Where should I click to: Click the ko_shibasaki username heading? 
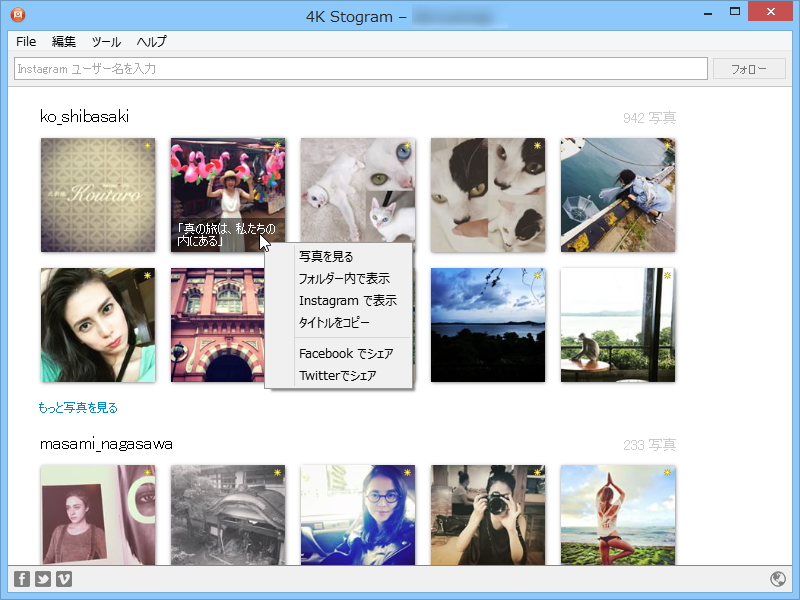point(84,117)
